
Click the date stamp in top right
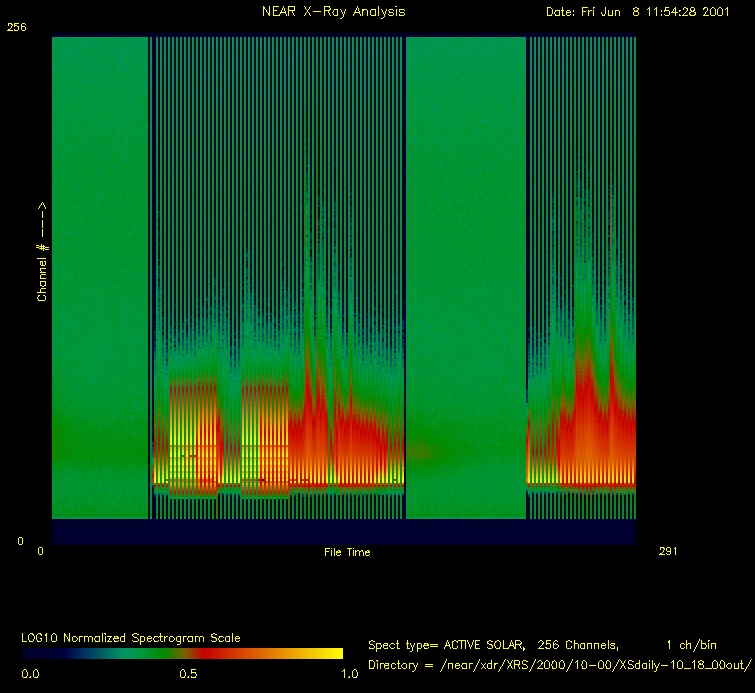[645, 11]
